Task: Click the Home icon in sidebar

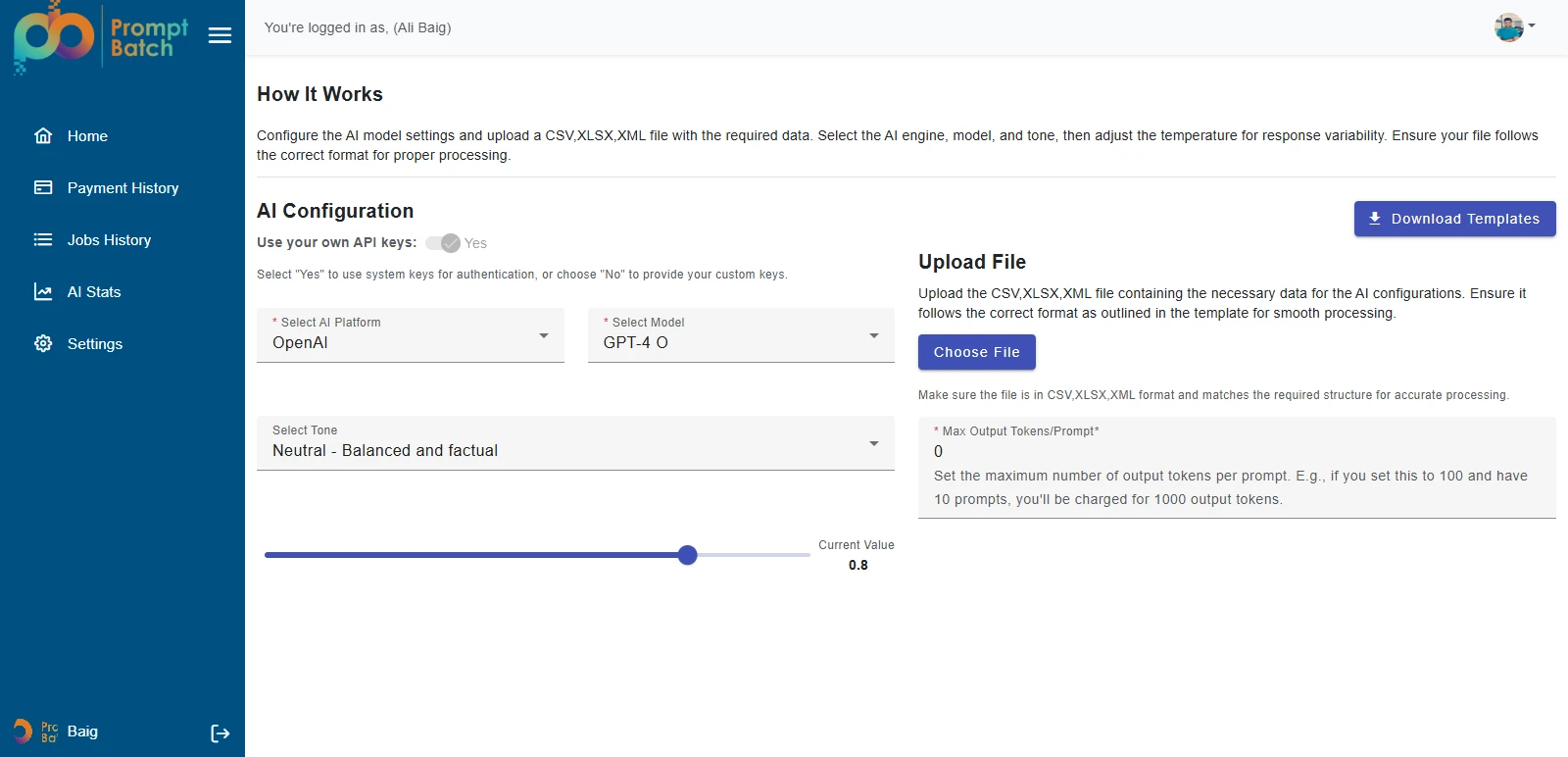Action: coord(43,136)
